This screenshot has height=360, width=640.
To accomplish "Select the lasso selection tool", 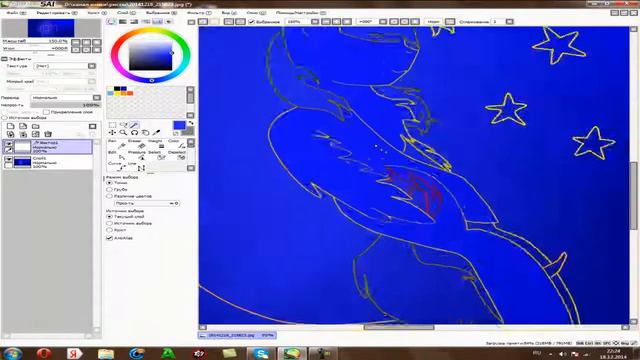I will [123, 125].
